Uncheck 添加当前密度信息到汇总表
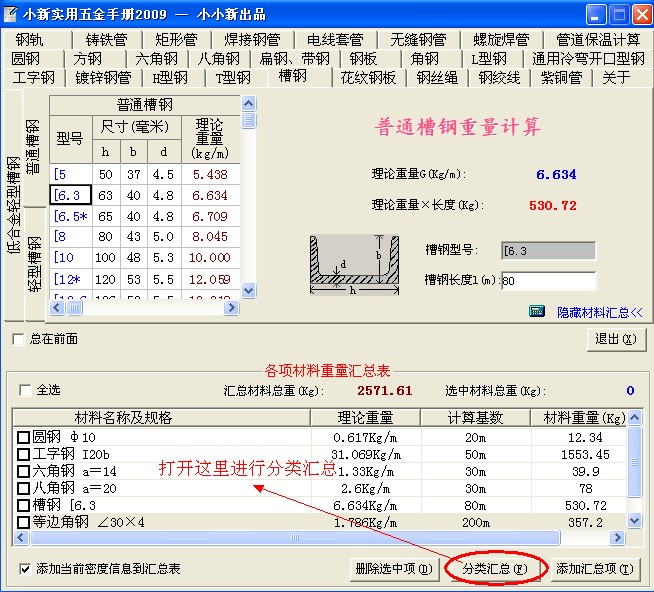Image resolution: width=654 pixels, height=592 pixels. [x=25, y=569]
